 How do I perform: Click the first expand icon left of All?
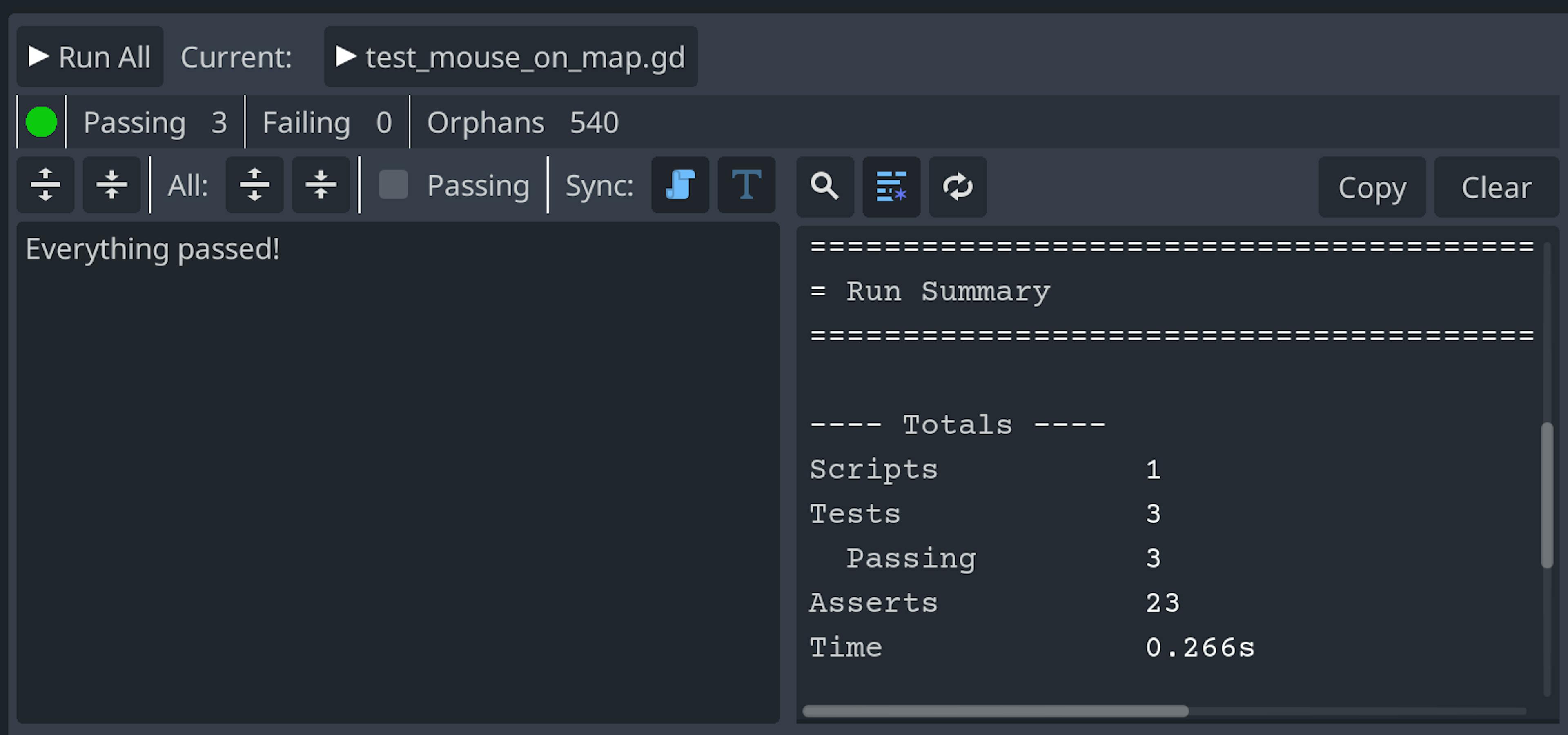click(x=46, y=185)
